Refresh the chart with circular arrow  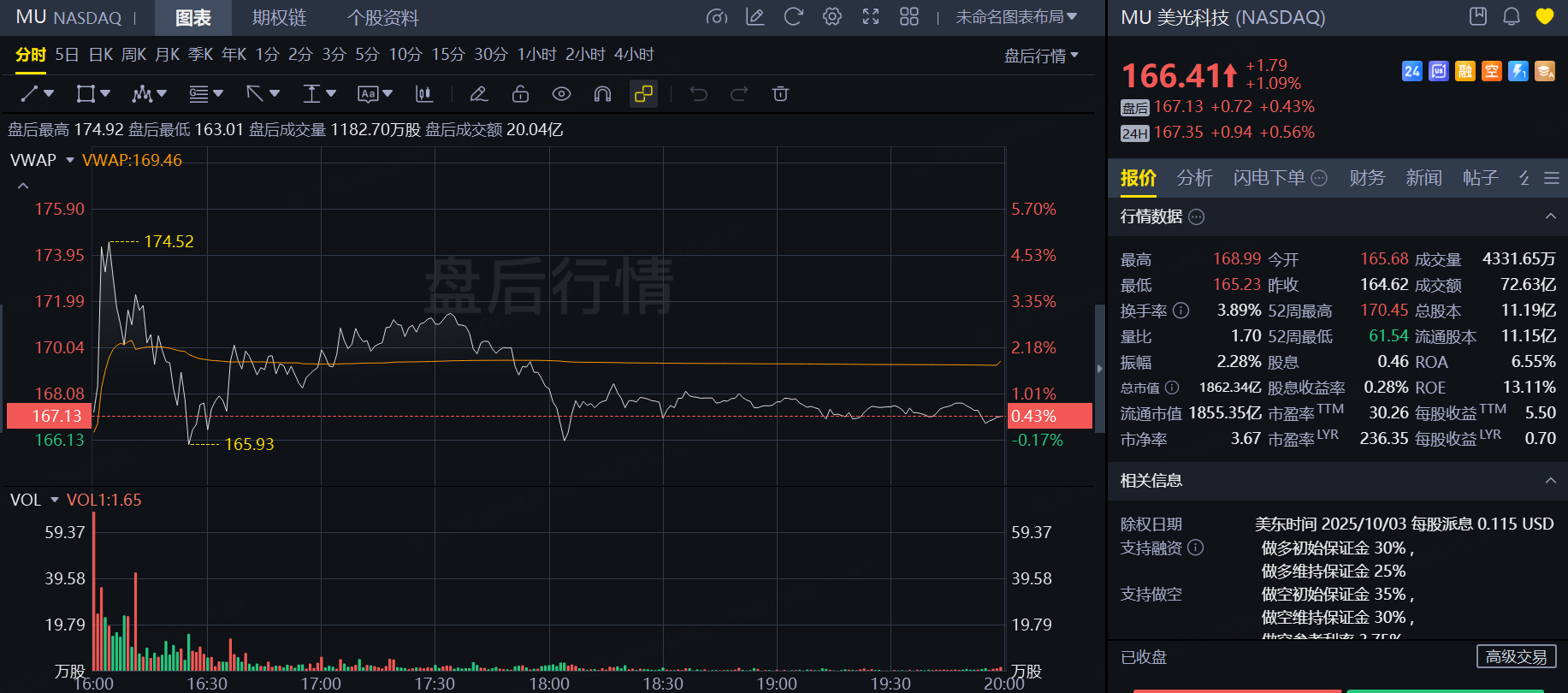(x=794, y=17)
